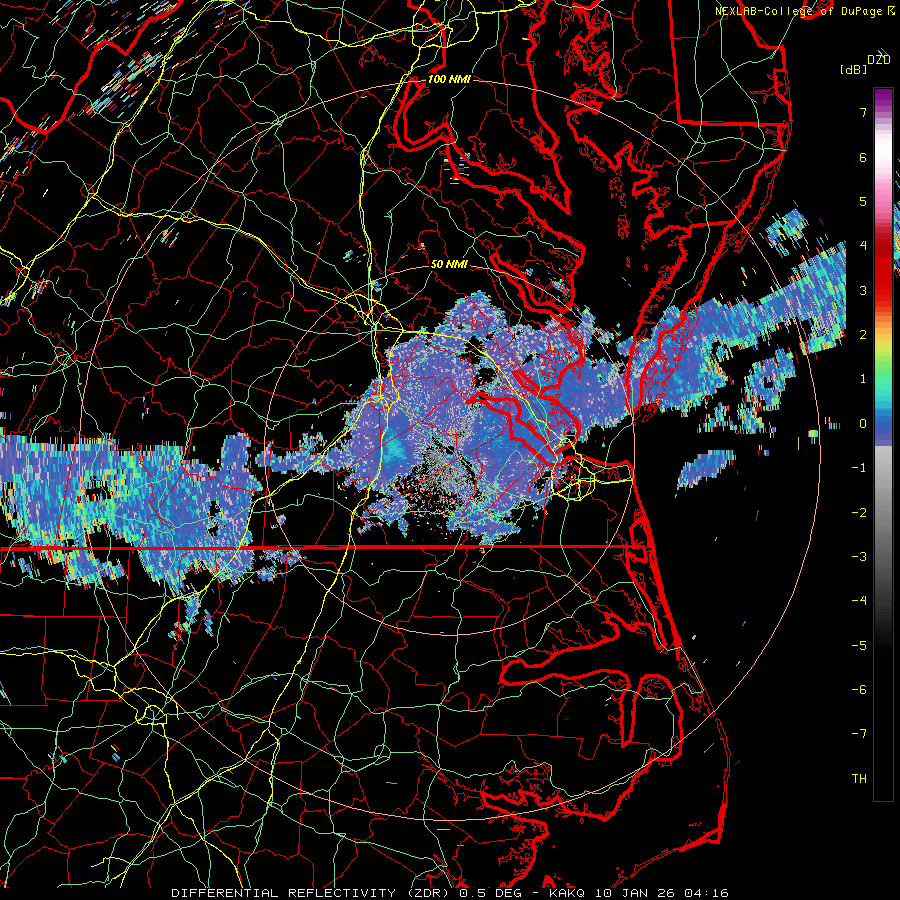Image resolution: width=900 pixels, height=900 pixels.
Task: Click the '100 NMI' range ring label
Action: (449, 79)
